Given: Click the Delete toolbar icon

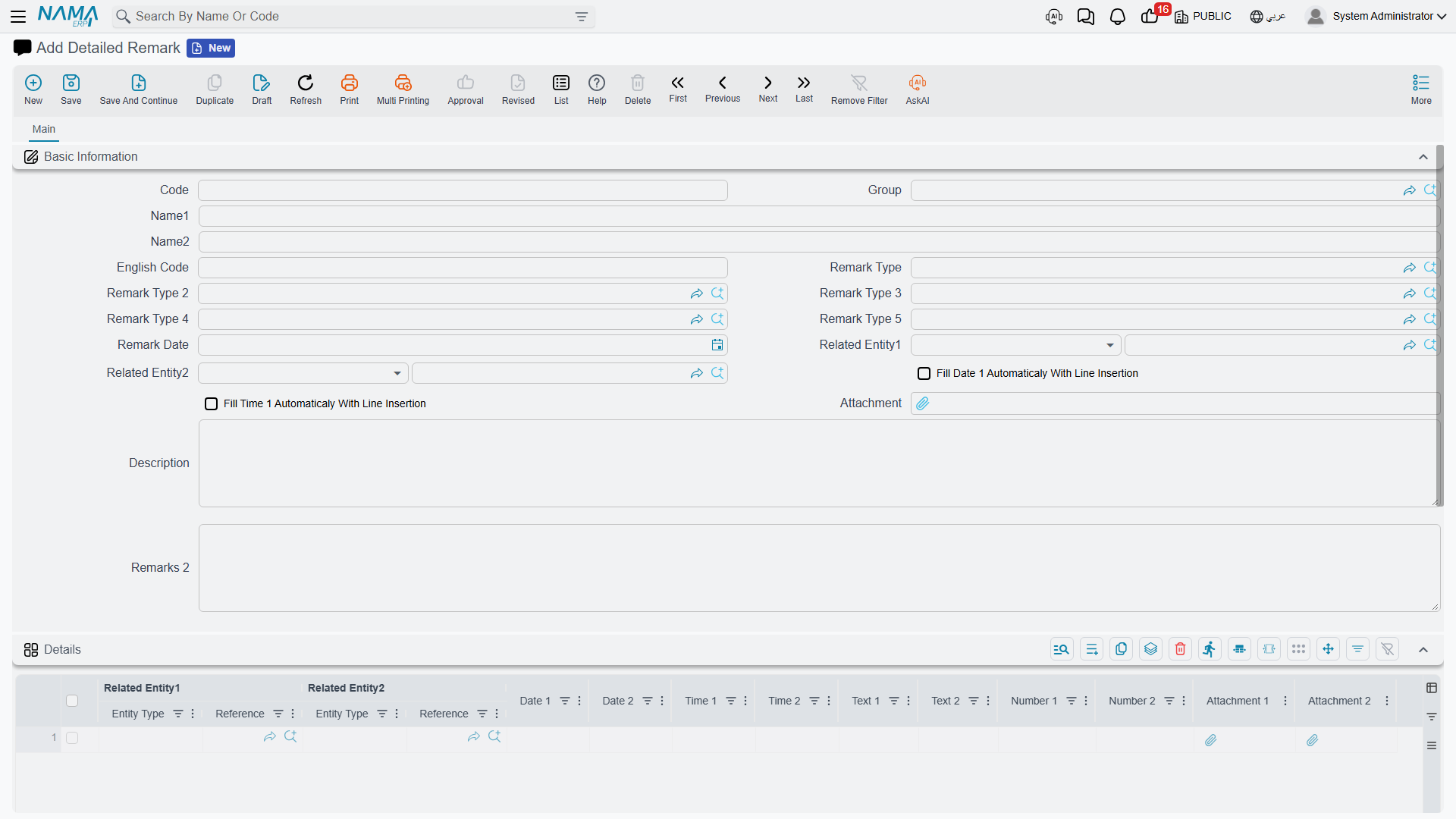Looking at the screenshot, I should tap(638, 89).
